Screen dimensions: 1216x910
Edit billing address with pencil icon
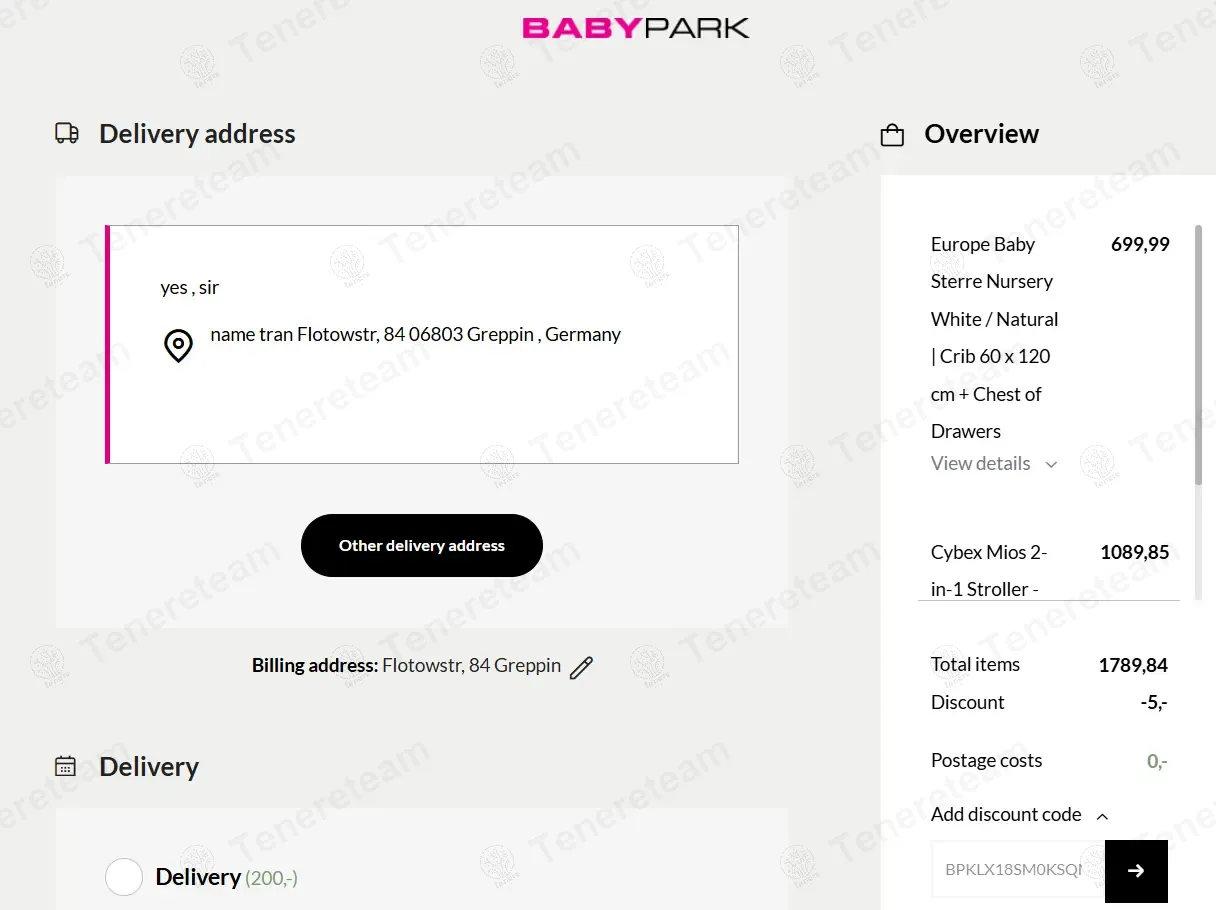(x=581, y=667)
